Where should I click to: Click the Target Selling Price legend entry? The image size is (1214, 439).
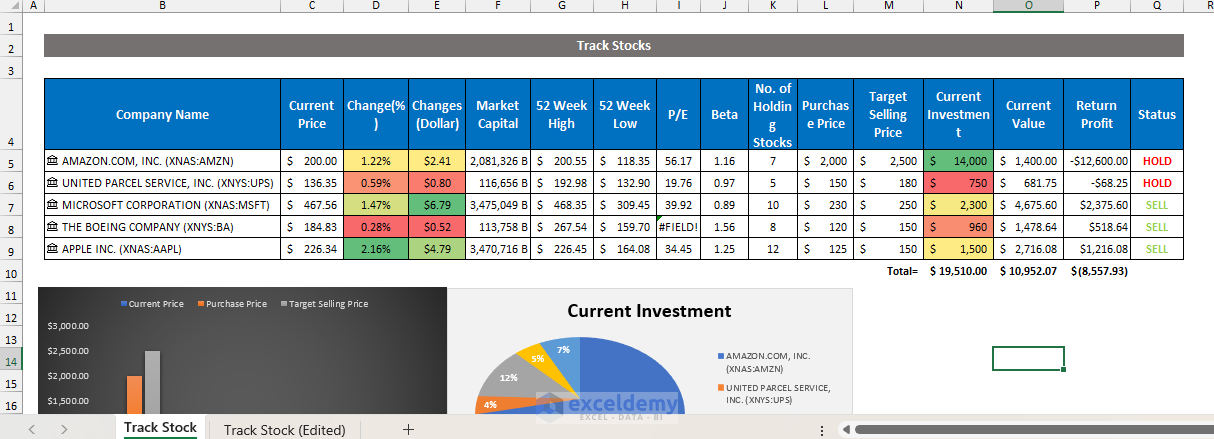click(x=323, y=304)
